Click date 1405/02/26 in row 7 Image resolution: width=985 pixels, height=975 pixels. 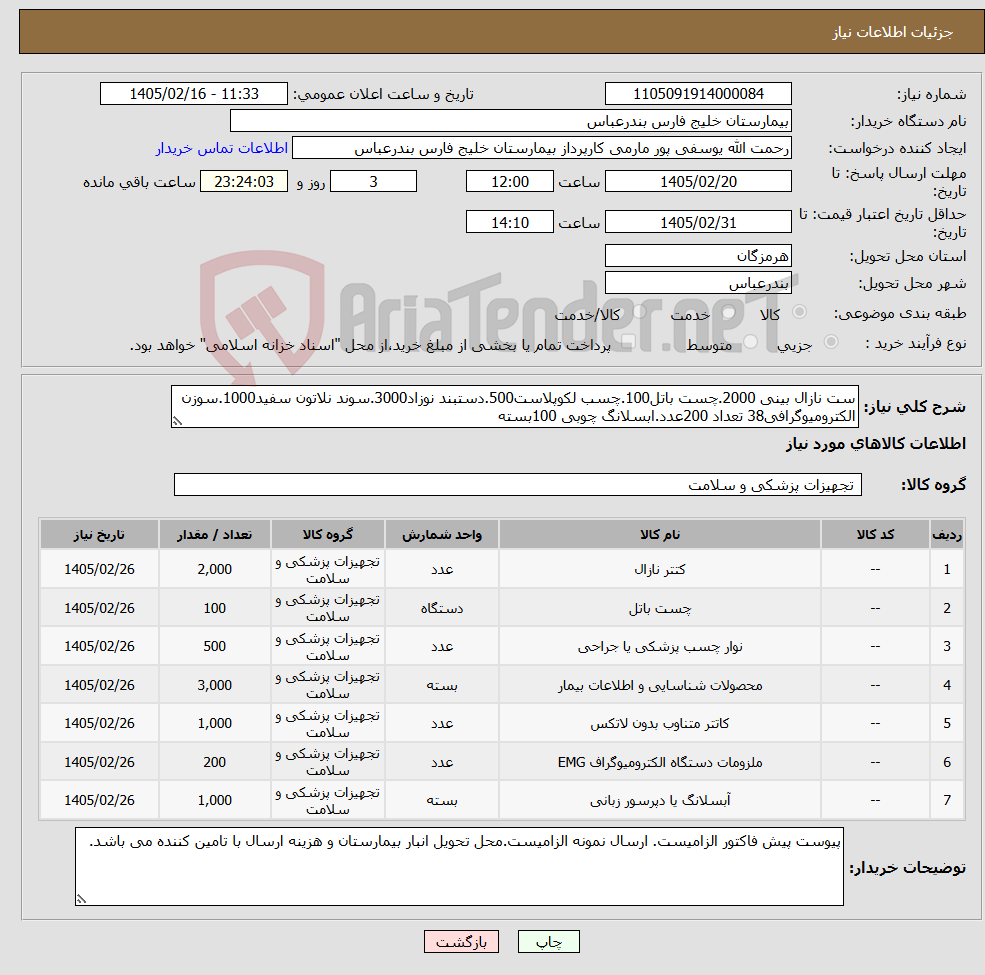coord(99,800)
